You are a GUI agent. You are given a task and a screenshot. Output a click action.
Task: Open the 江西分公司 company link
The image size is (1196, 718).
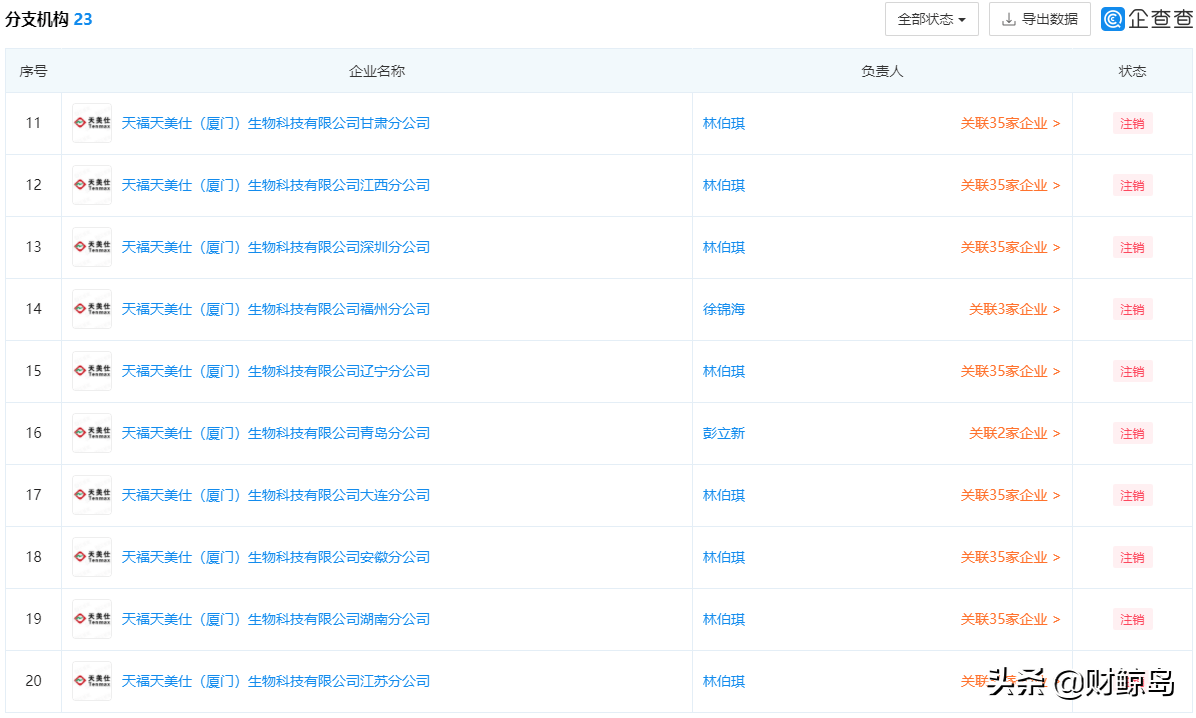coord(275,185)
